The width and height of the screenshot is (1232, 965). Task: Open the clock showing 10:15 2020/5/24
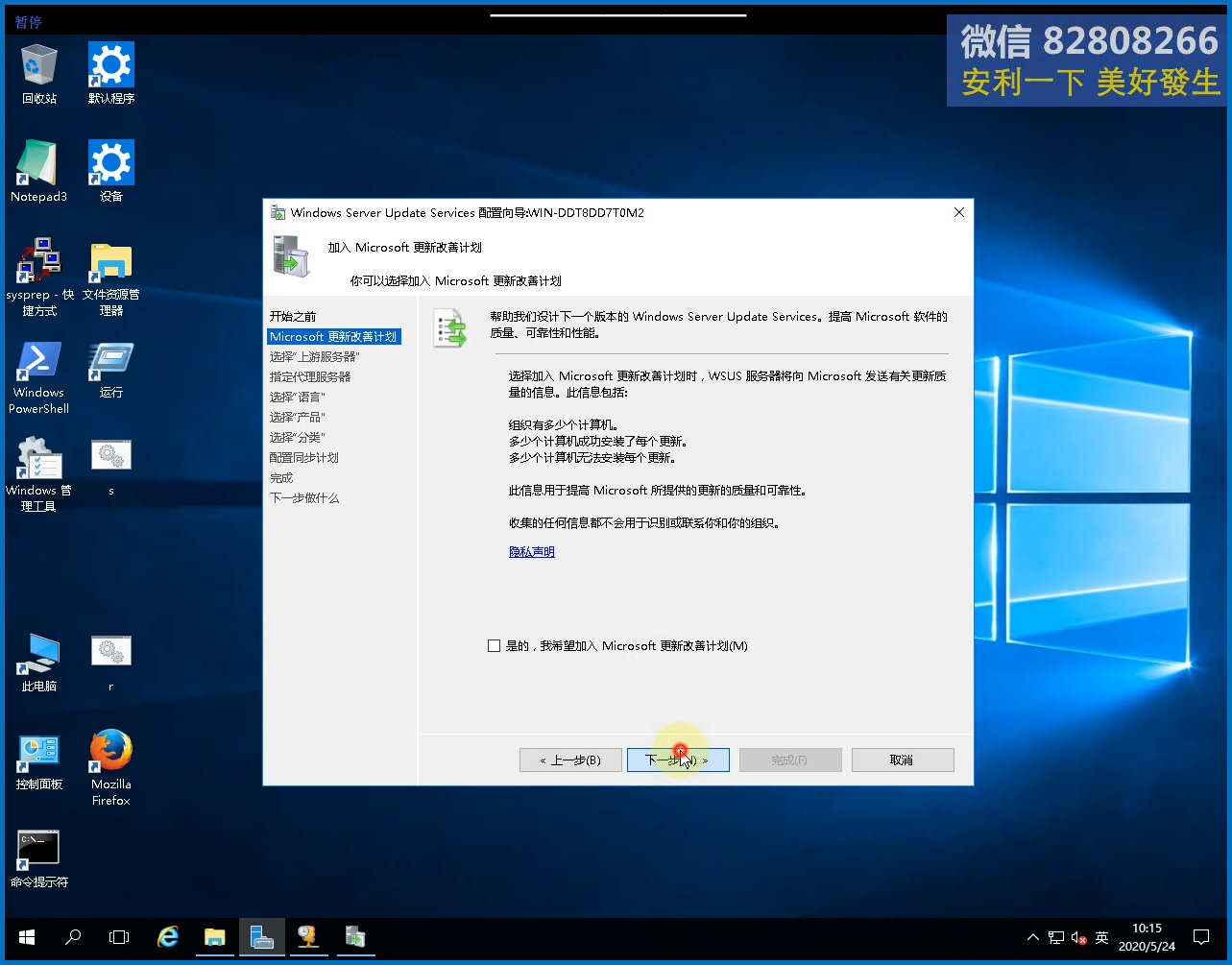(1147, 937)
